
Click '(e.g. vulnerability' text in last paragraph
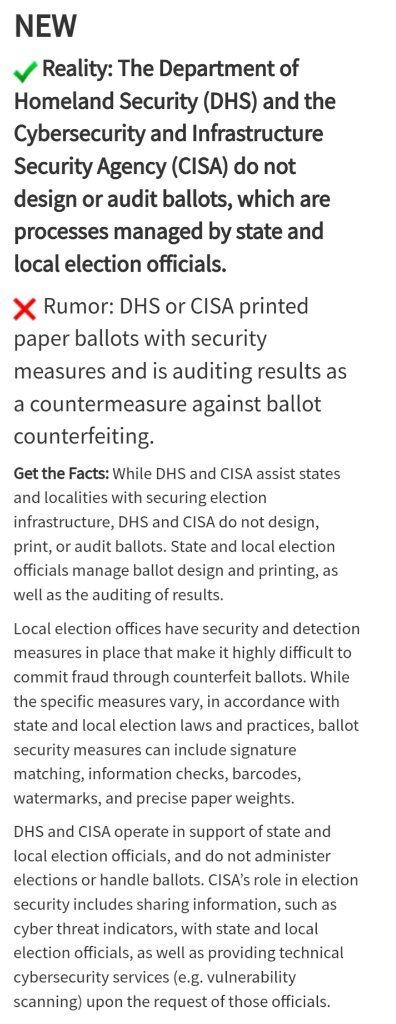[x=233, y=977]
